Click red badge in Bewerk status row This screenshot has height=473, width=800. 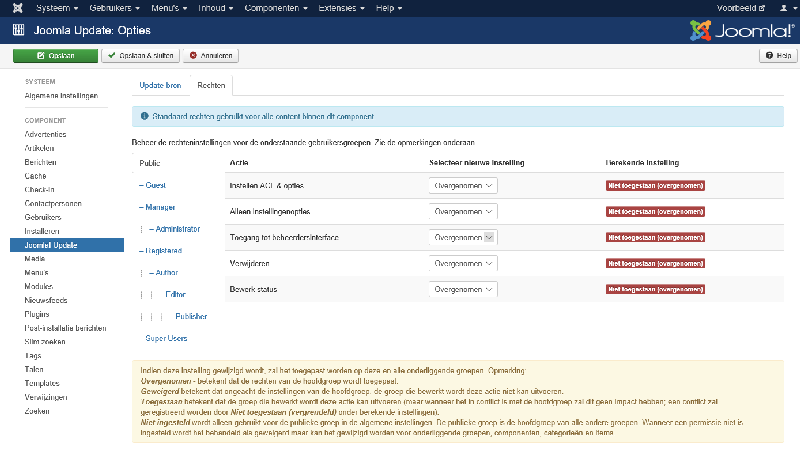(x=655, y=289)
